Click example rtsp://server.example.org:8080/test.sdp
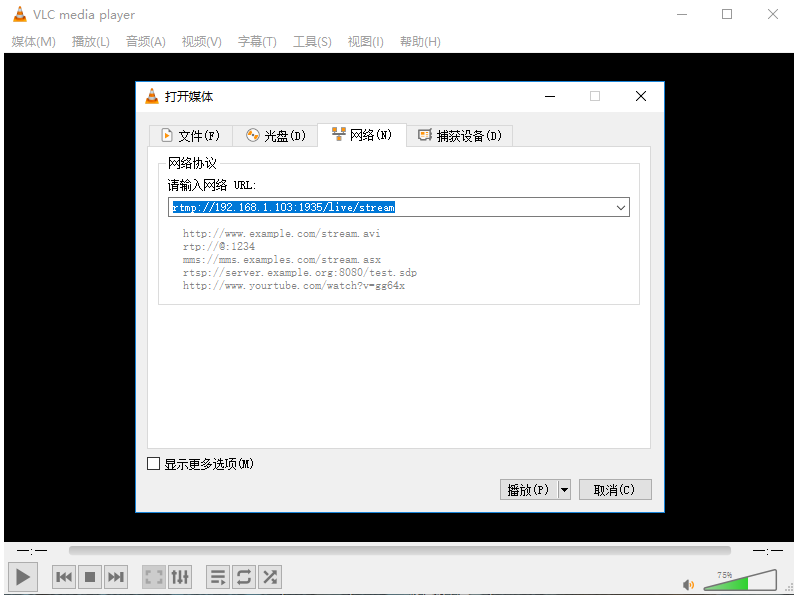This screenshot has height=595, width=794. click(300, 272)
